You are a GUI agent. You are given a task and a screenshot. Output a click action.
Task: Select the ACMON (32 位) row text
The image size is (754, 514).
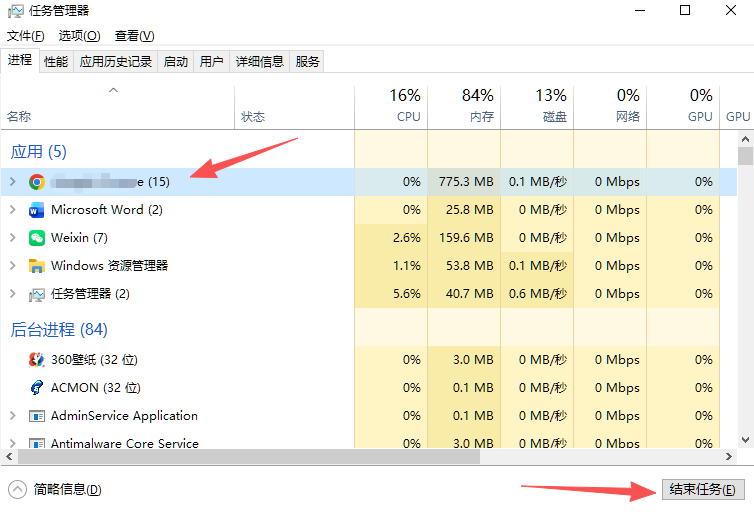[x=96, y=388]
